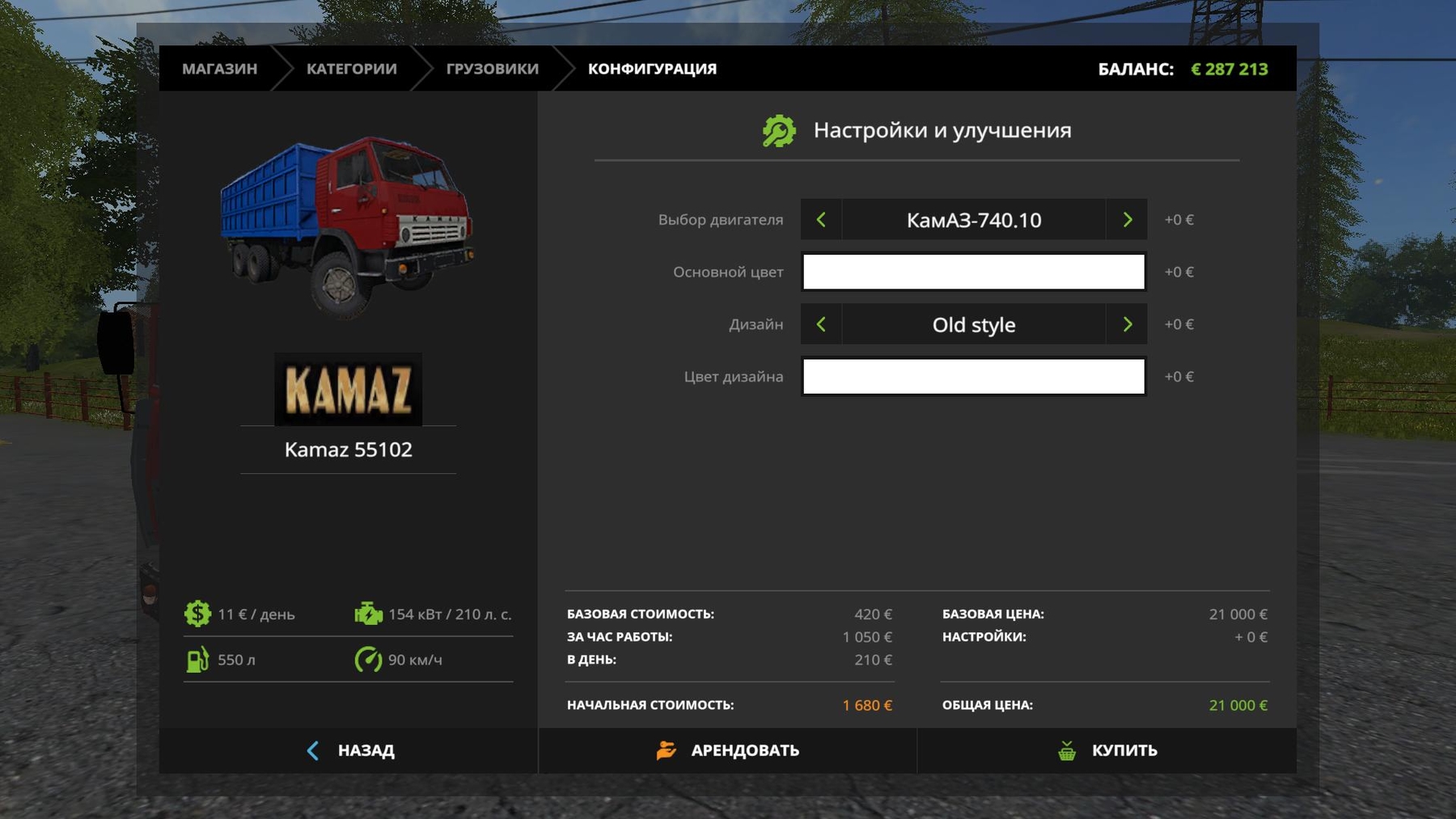The height and width of the screenshot is (819, 1456).
Task: Open the Цвет дизайна color swatch
Action: (973, 377)
